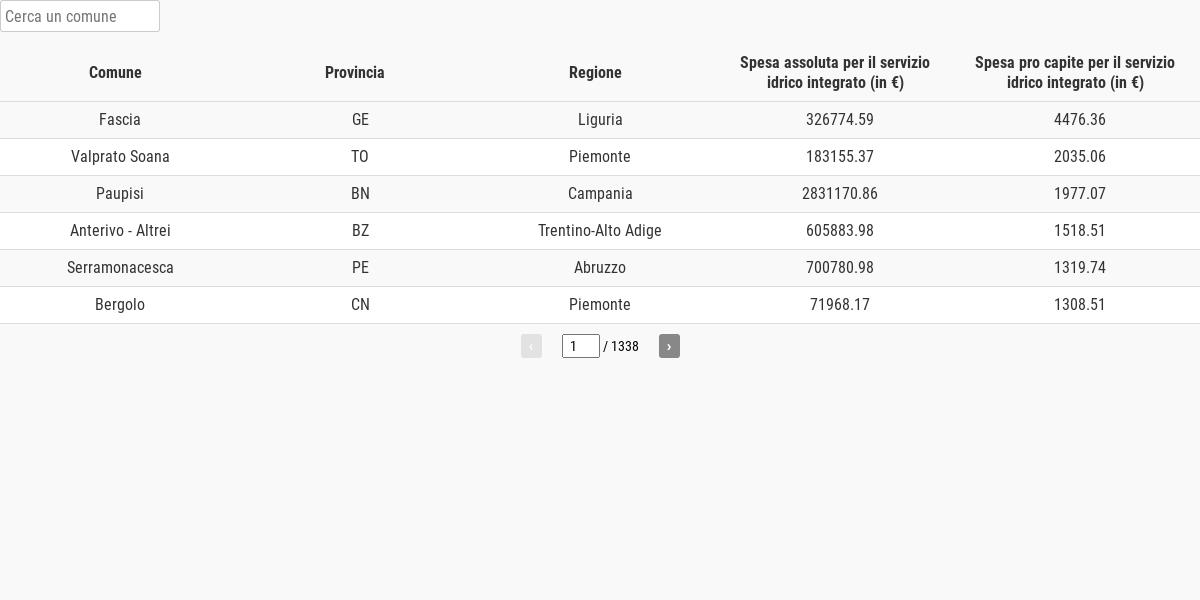The image size is (1200, 600).
Task: Click the 2831170.86 absolute spending value
Action: point(840,194)
